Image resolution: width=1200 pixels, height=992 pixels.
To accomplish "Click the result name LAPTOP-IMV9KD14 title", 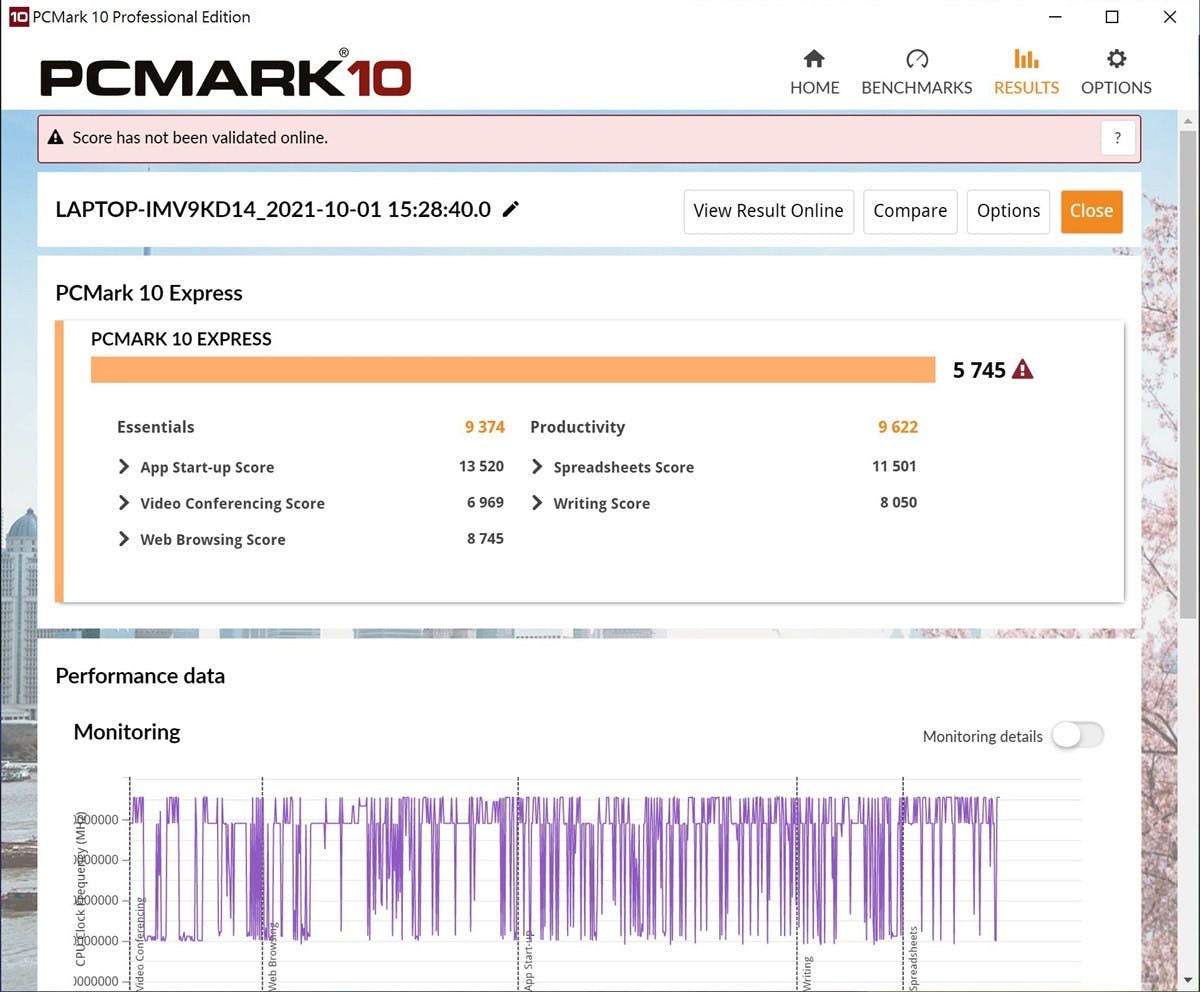I will (273, 210).
